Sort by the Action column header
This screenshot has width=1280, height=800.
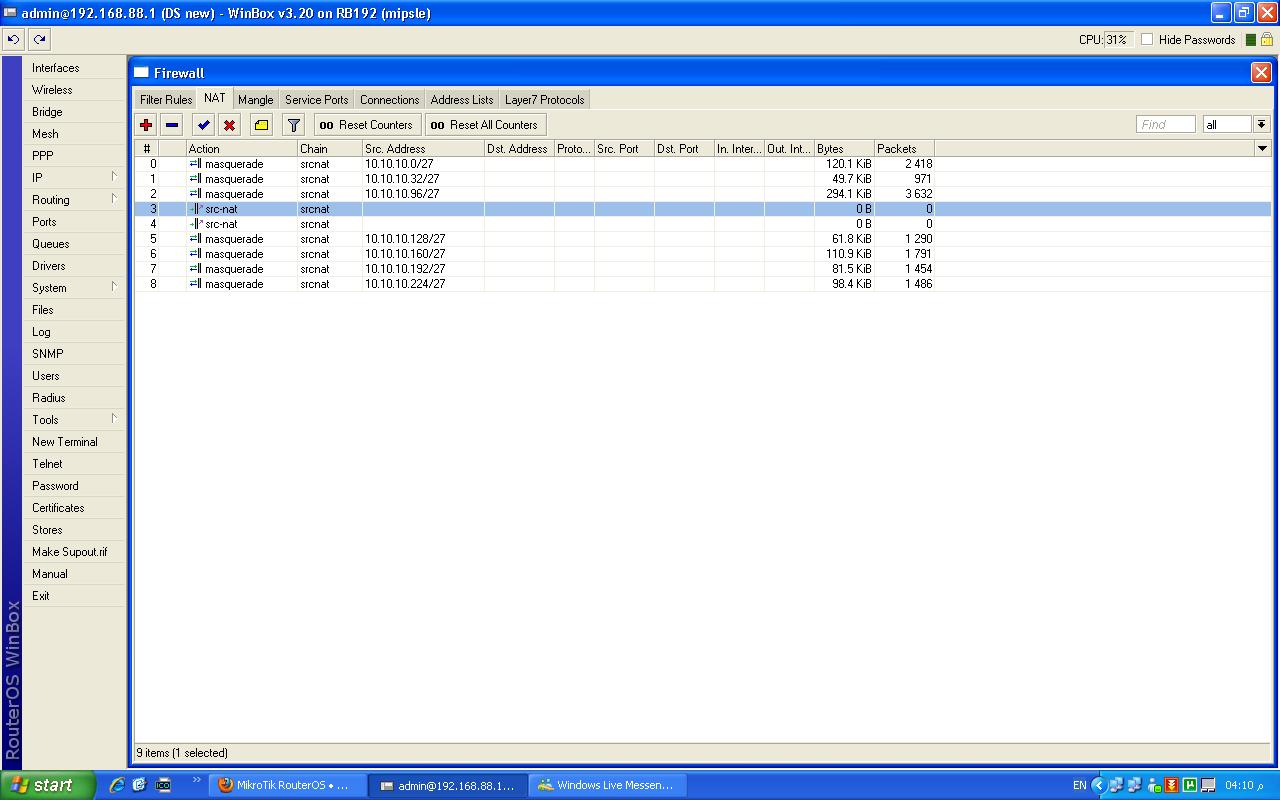tap(242, 149)
